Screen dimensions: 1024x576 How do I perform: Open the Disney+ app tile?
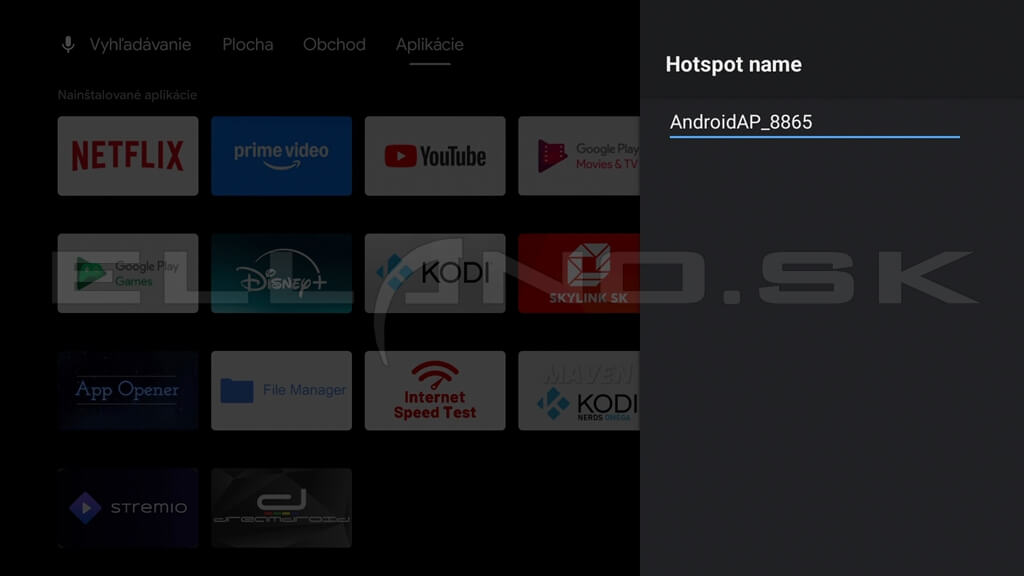point(281,273)
